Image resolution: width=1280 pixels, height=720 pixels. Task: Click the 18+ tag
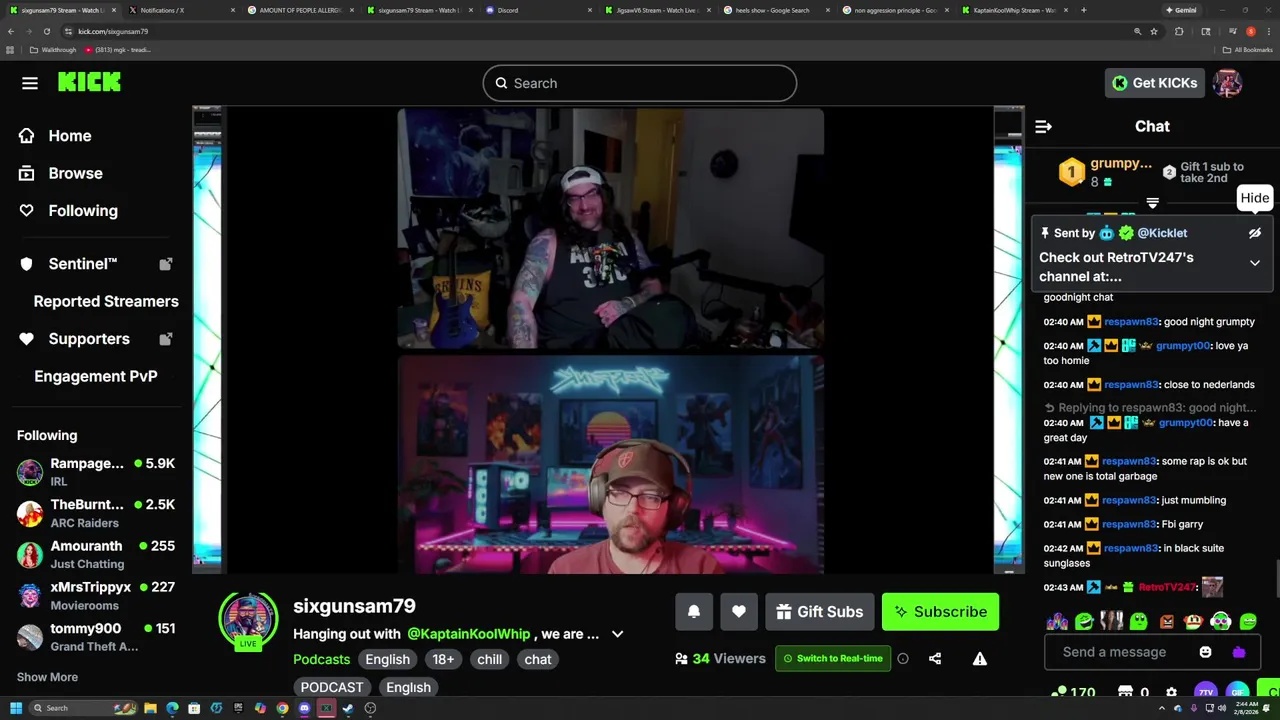(x=443, y=660)
